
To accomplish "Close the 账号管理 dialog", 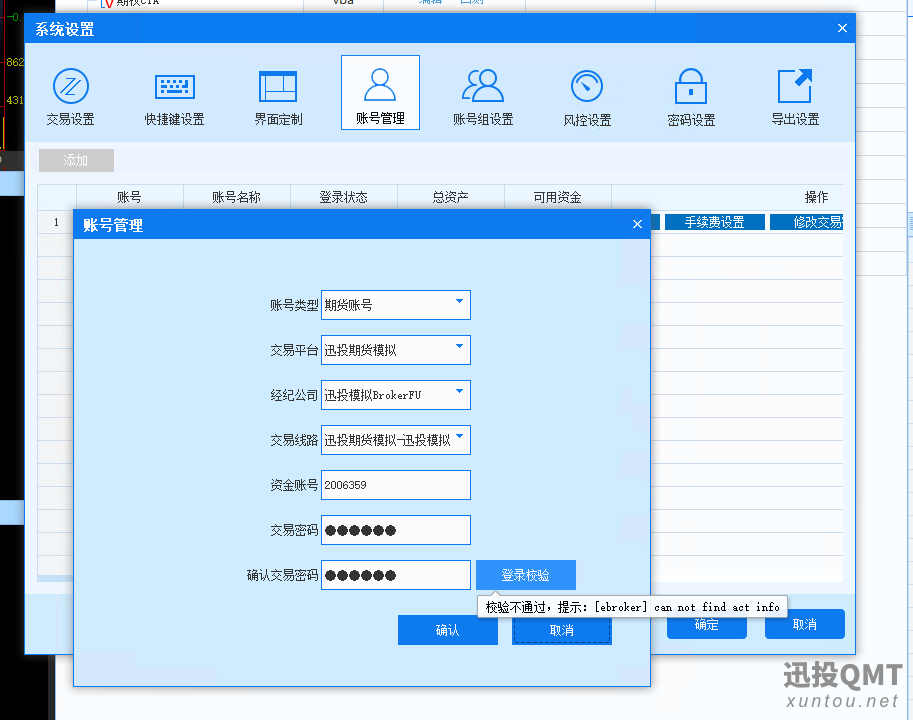I will point(637,224).
